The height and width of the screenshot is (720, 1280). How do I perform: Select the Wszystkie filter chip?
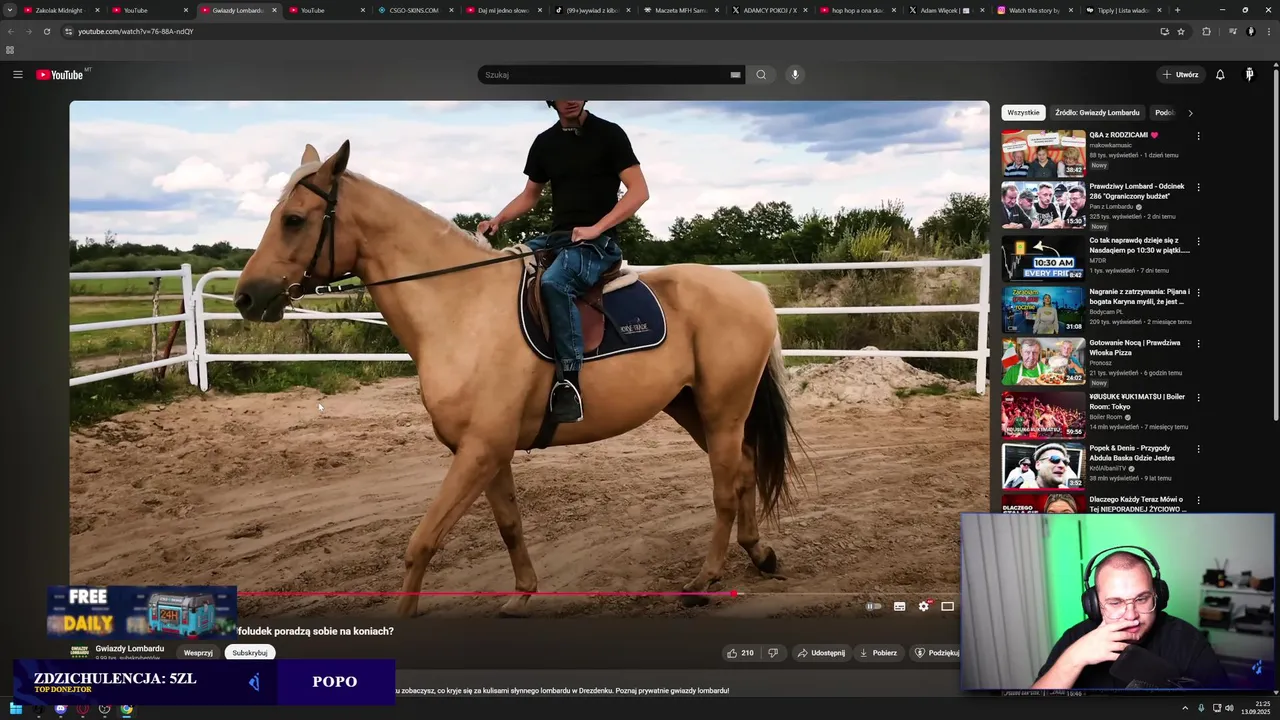pos(1023,113)
